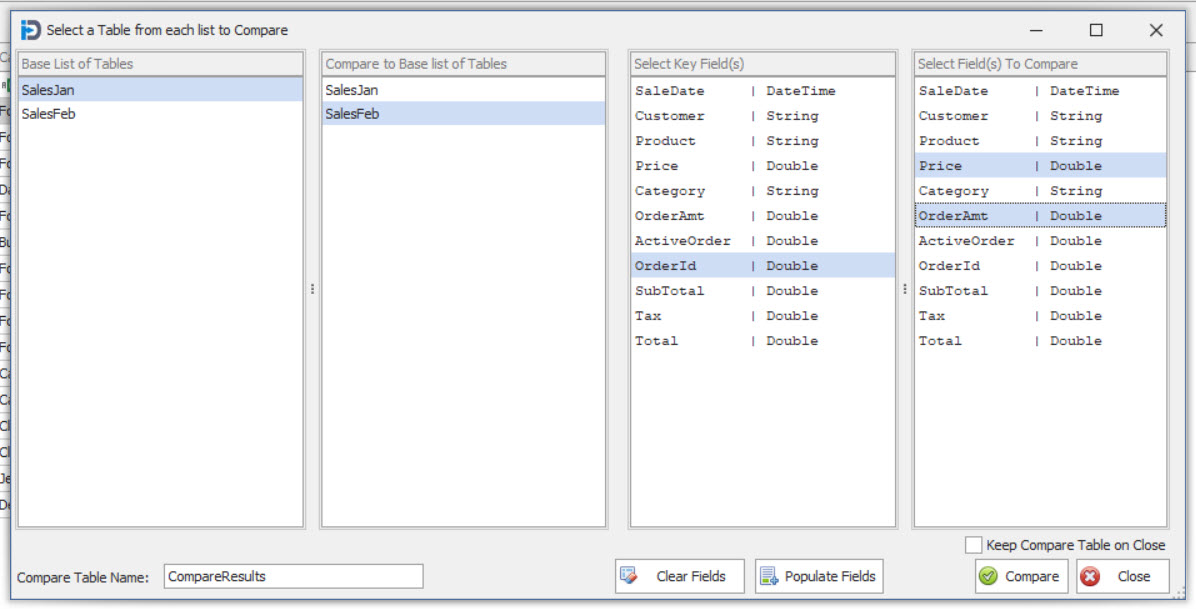Click the green checkmark Compare icon
This screenshot has width=1196, height=609.
tap(988, 577)
